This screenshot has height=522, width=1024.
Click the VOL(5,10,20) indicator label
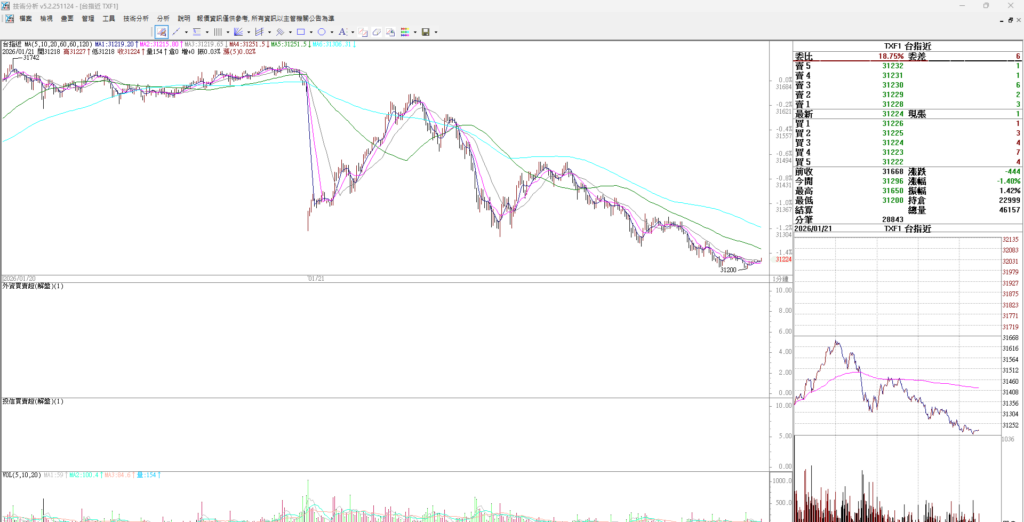[21, 475]
